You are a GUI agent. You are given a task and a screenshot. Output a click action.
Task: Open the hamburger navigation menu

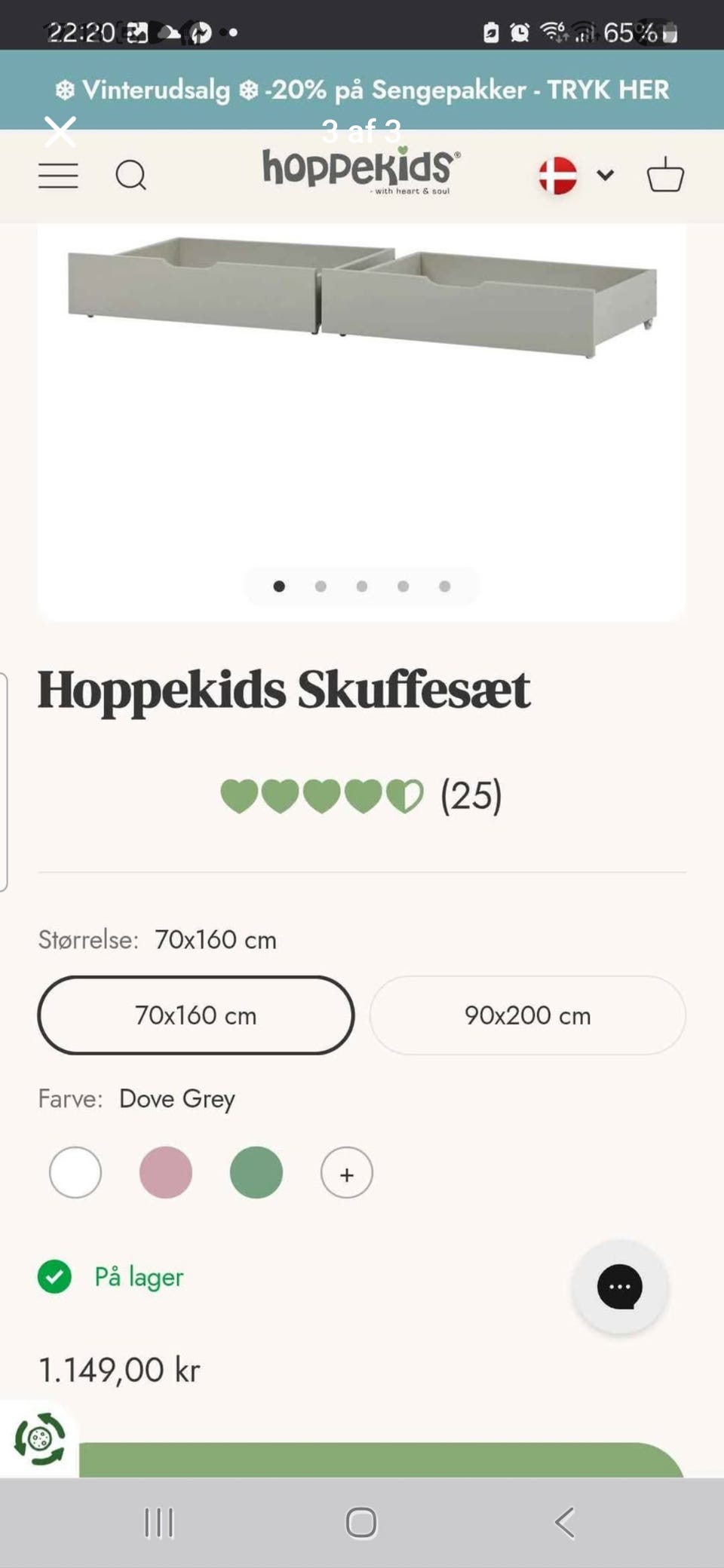click(x=58, y=176)
